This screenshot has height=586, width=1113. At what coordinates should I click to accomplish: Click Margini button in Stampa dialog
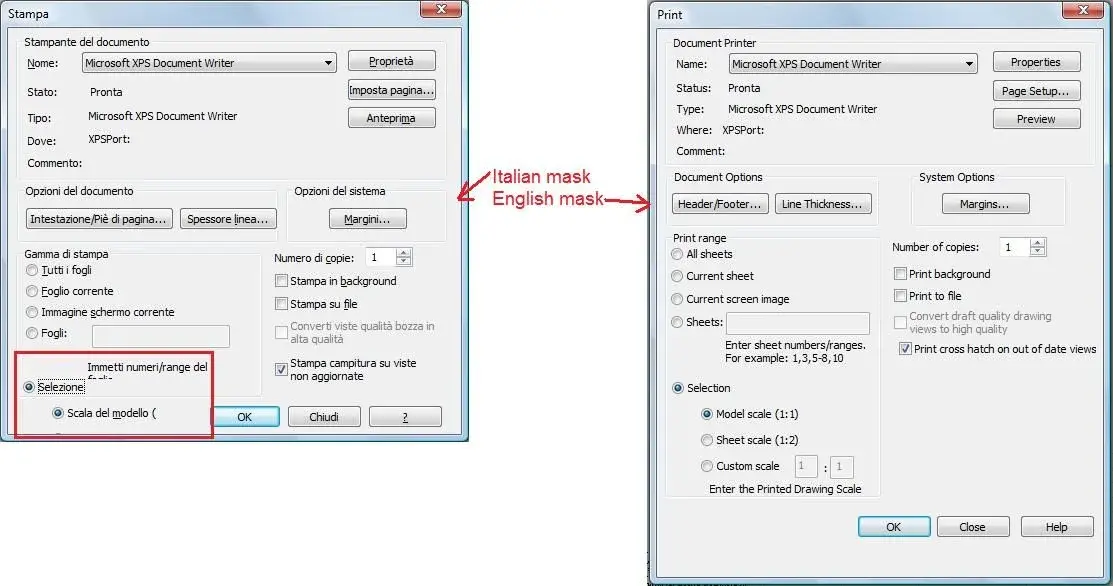[368, 219]
